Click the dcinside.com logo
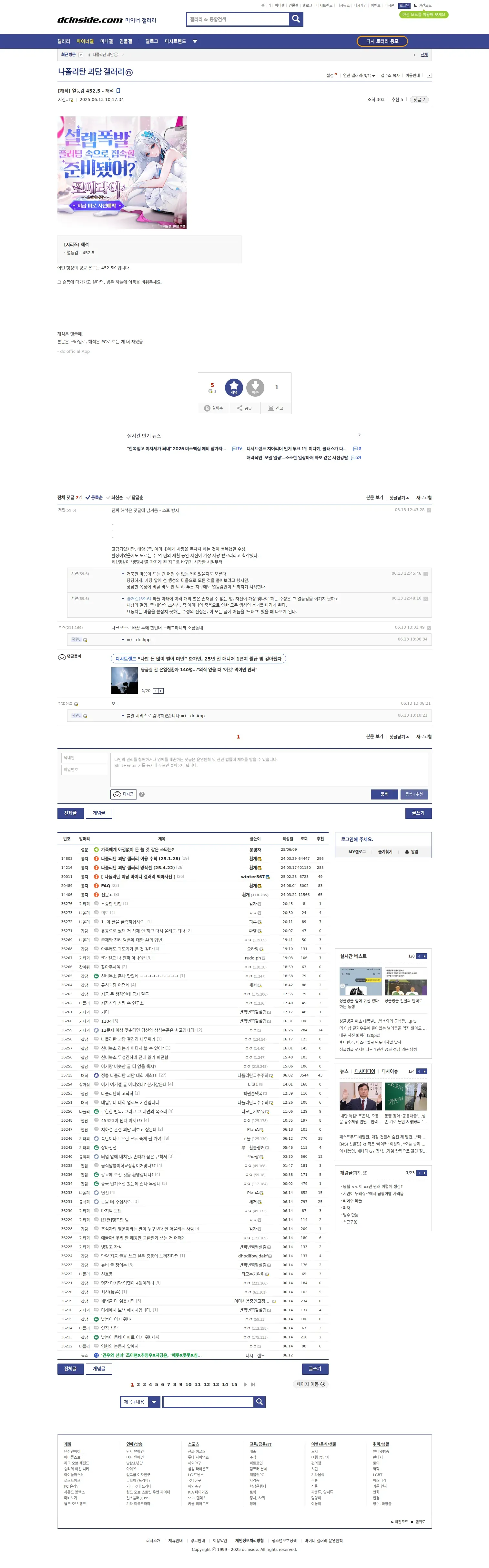 tap(90, 20)
